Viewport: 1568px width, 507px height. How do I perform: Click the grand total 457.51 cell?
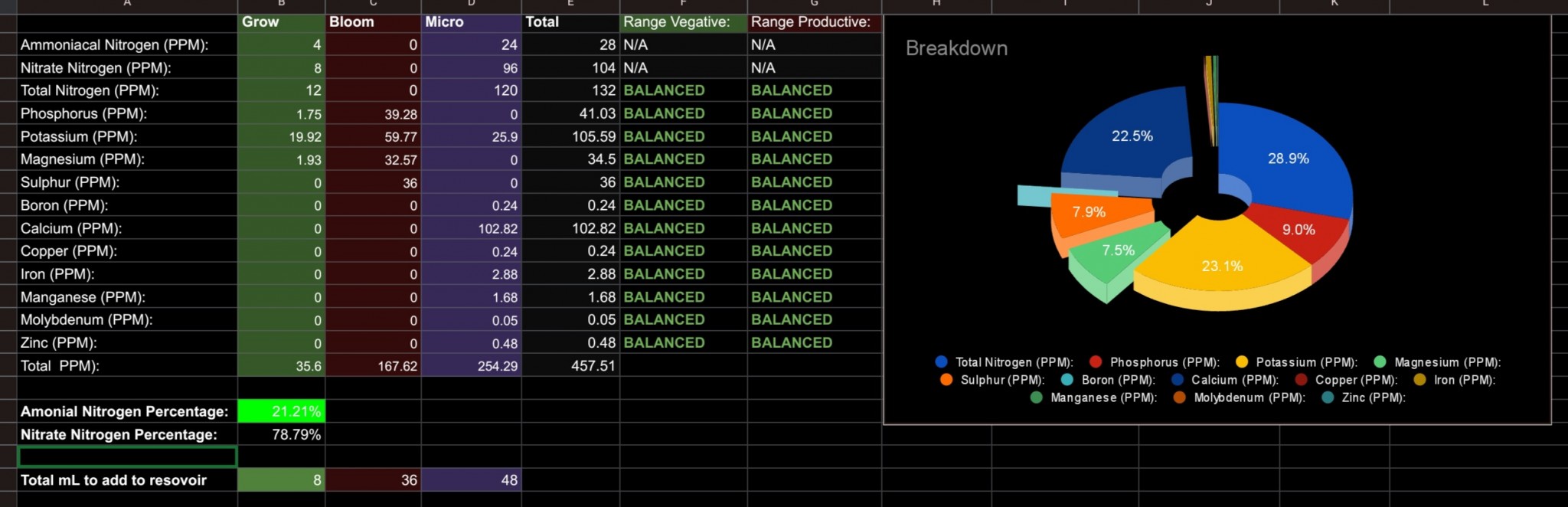click(x=570, y=366)
